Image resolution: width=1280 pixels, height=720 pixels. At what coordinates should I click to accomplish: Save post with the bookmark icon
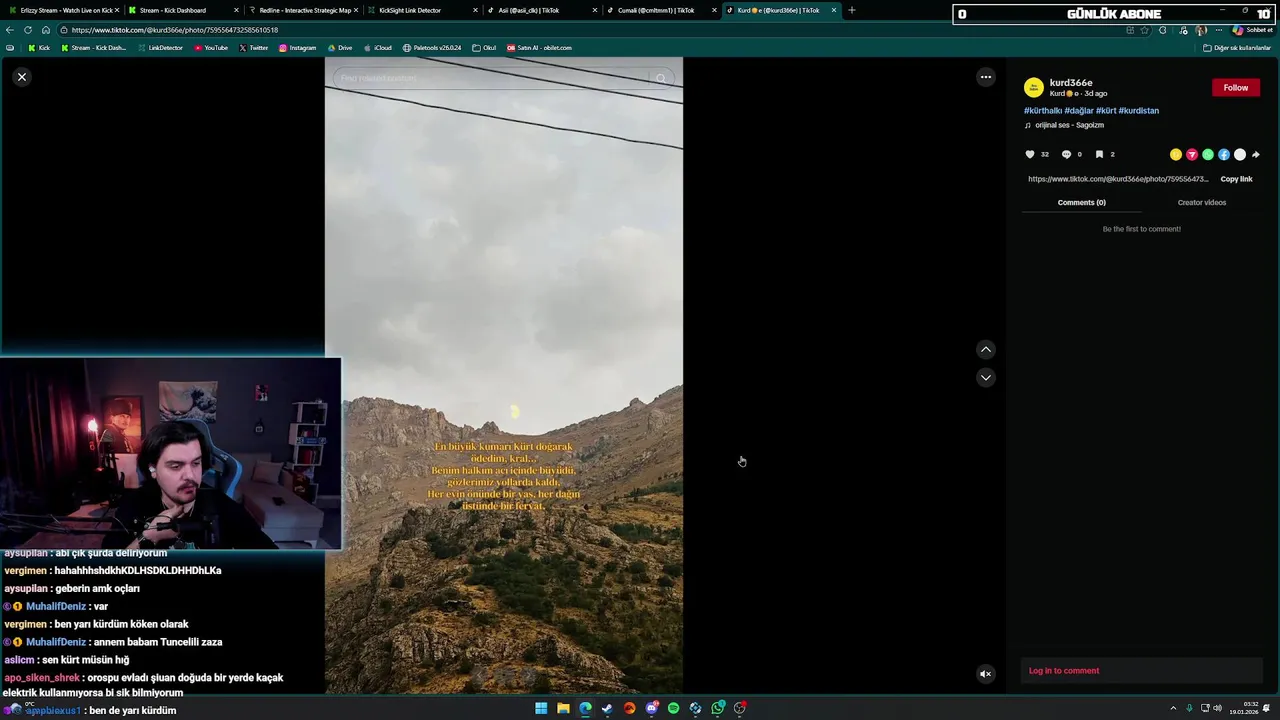pyautogui.click(x=1099, y=154)
